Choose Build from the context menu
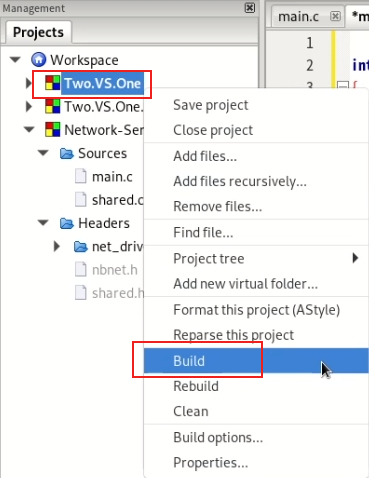 256,361
